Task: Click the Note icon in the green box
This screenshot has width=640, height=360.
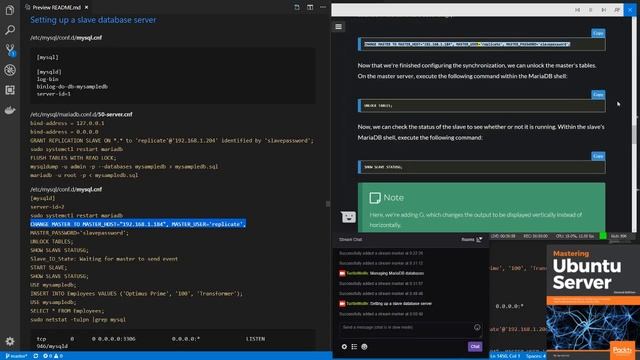Action: click(375, 198)
